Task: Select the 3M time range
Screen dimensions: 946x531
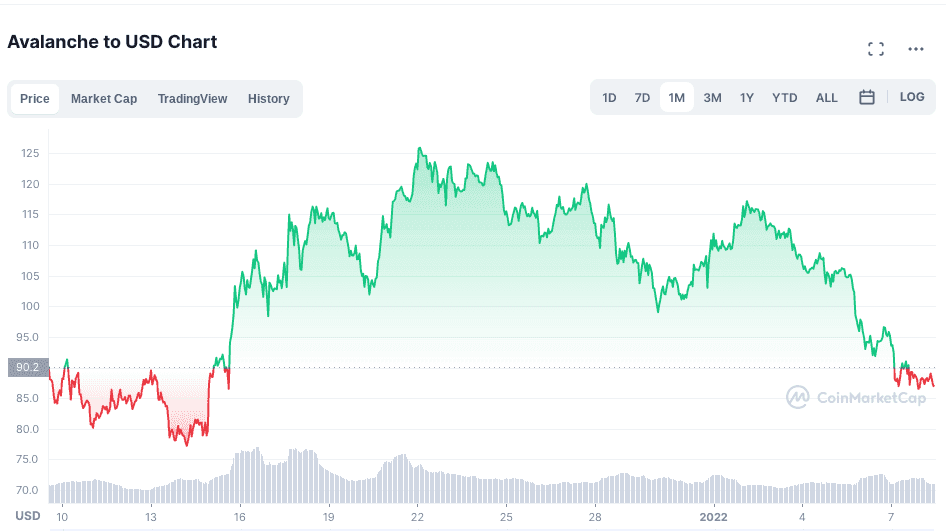Action: pyautogui.click(x=712, y=98)
